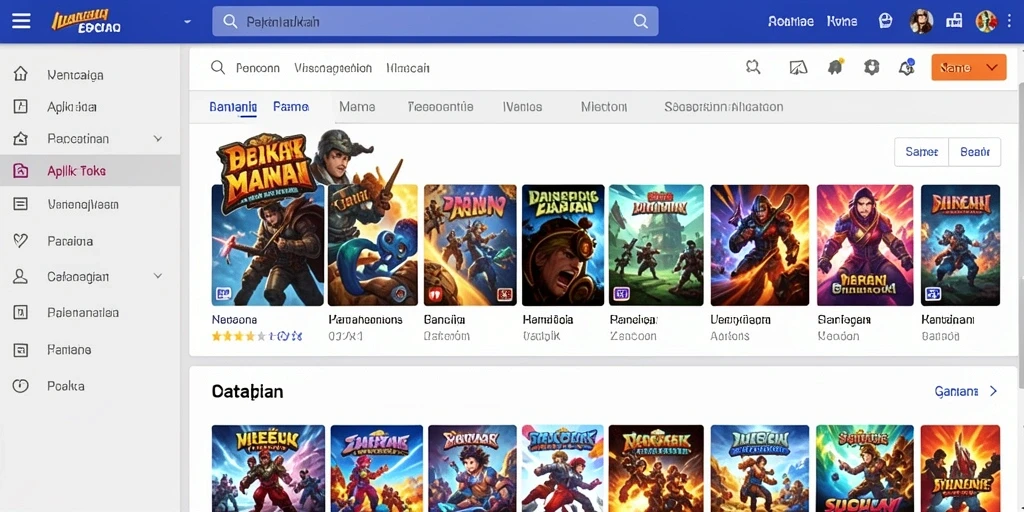Open the notifications bell with blue dot
Screen dimensions: 1024x512
coord(906,67)
